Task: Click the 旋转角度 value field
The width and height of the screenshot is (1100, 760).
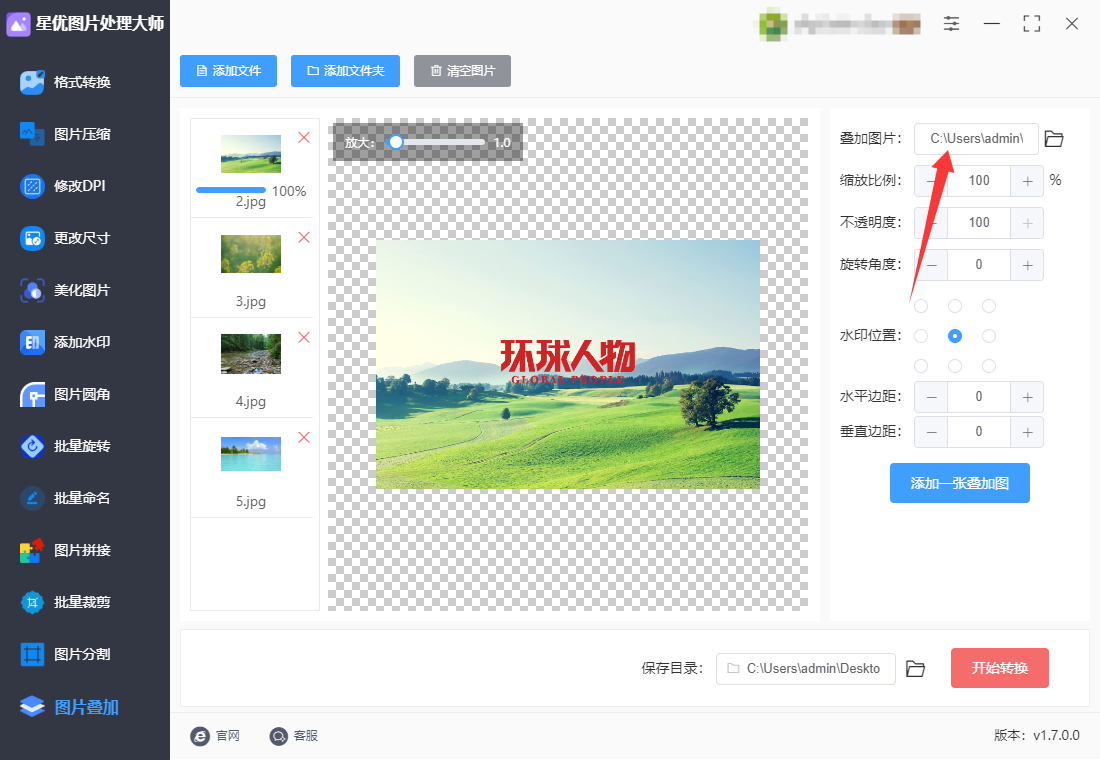Action: coord(979,265)
